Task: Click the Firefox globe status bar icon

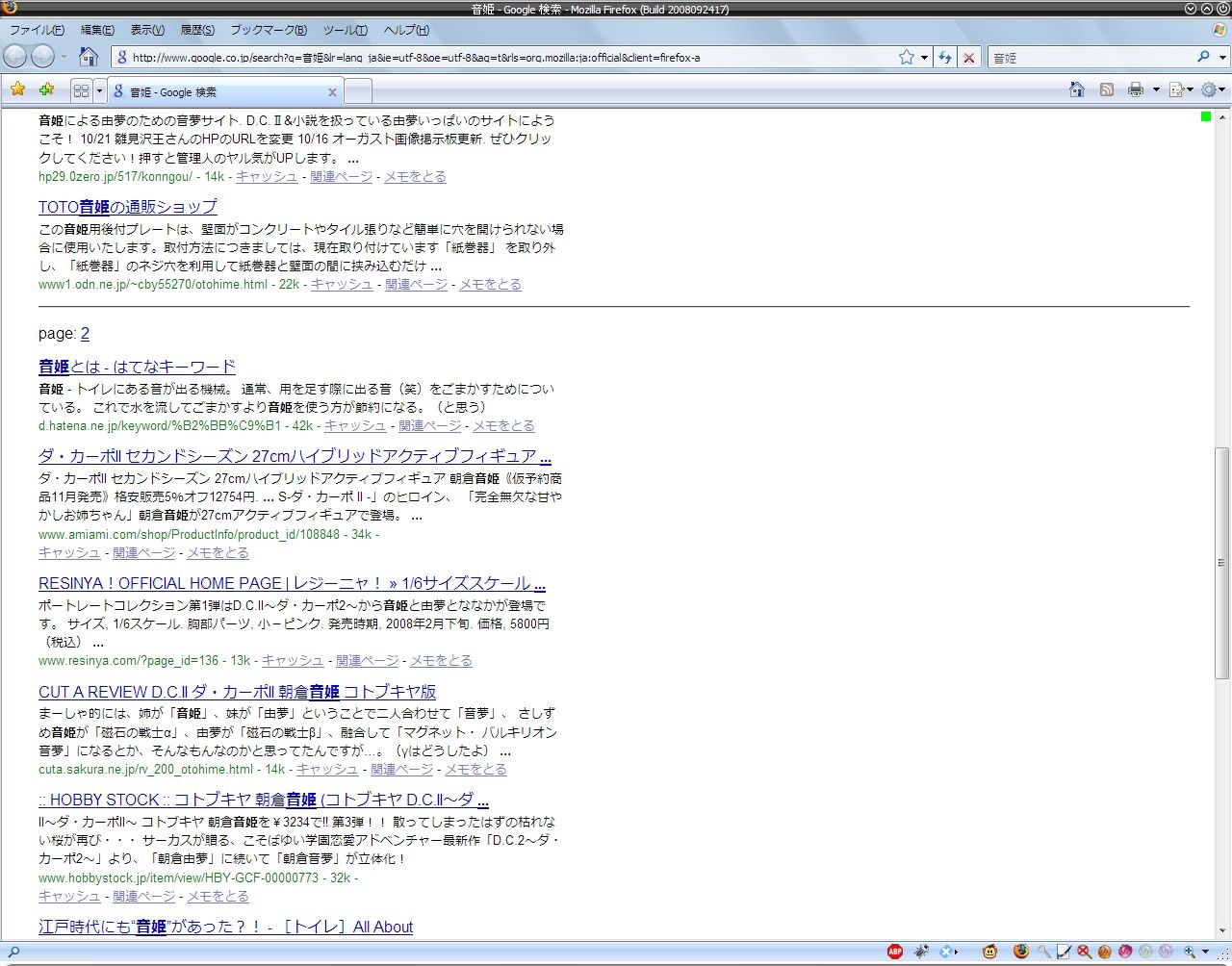Action: pyautogui.click(x=1021, y=952)
